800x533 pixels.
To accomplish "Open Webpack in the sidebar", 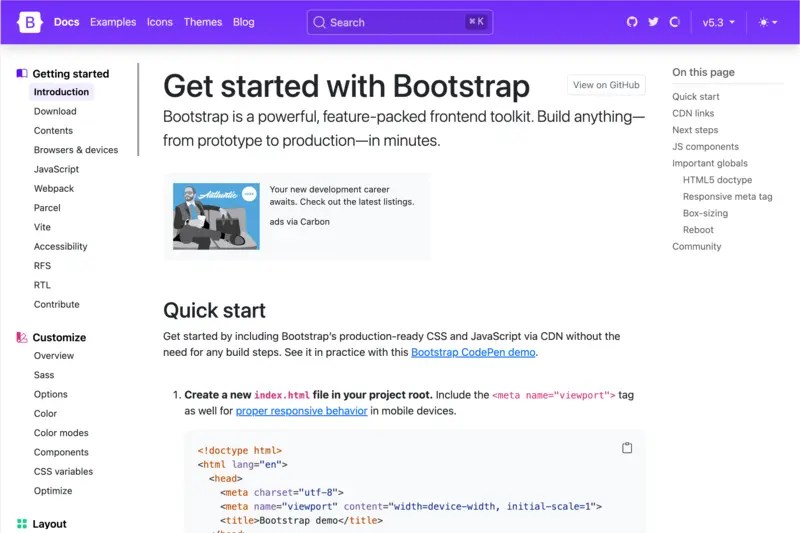I will coord(54,189).
